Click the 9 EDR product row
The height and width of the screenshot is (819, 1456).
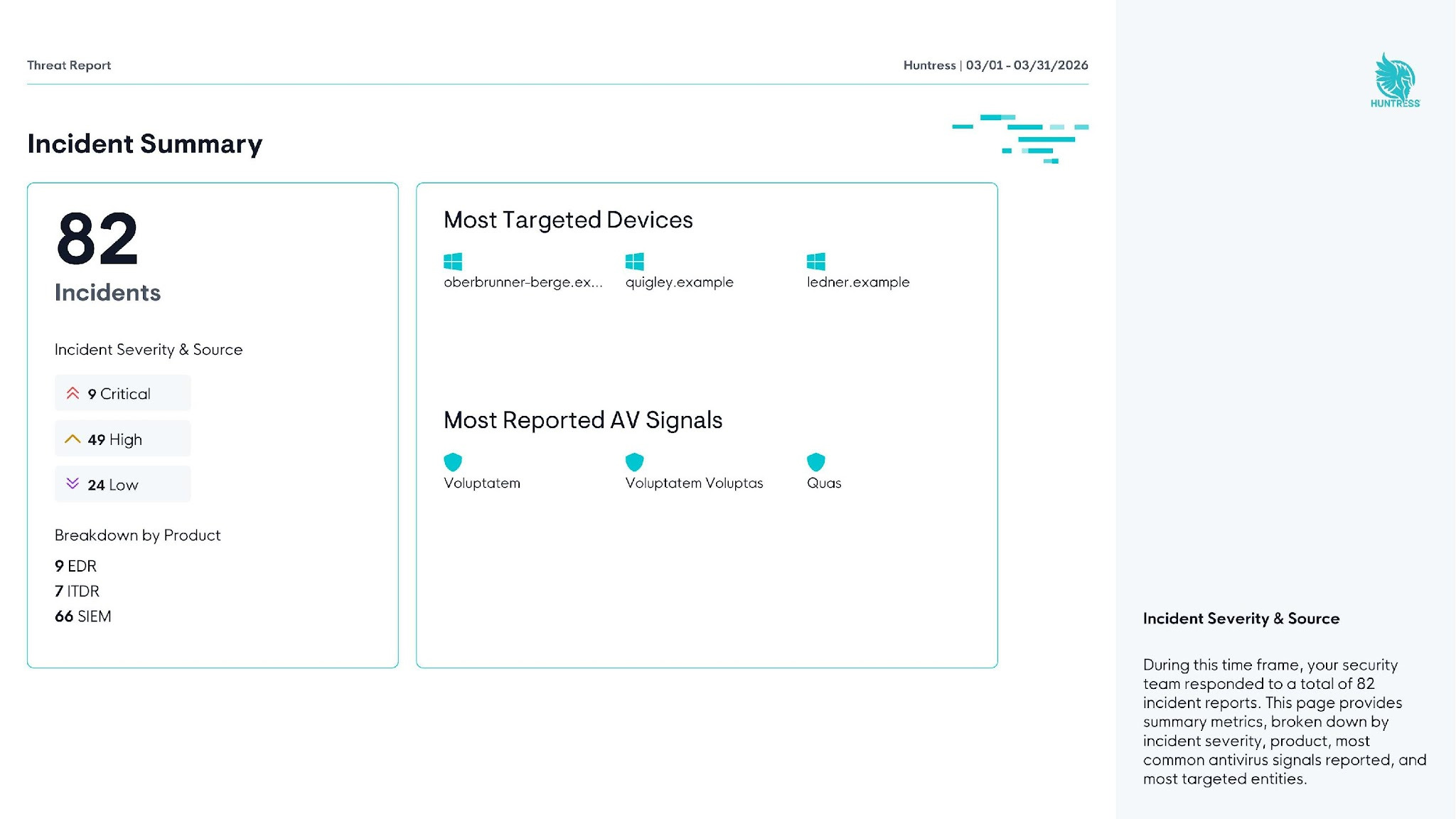pyautogui.click(x=75, y=566)
